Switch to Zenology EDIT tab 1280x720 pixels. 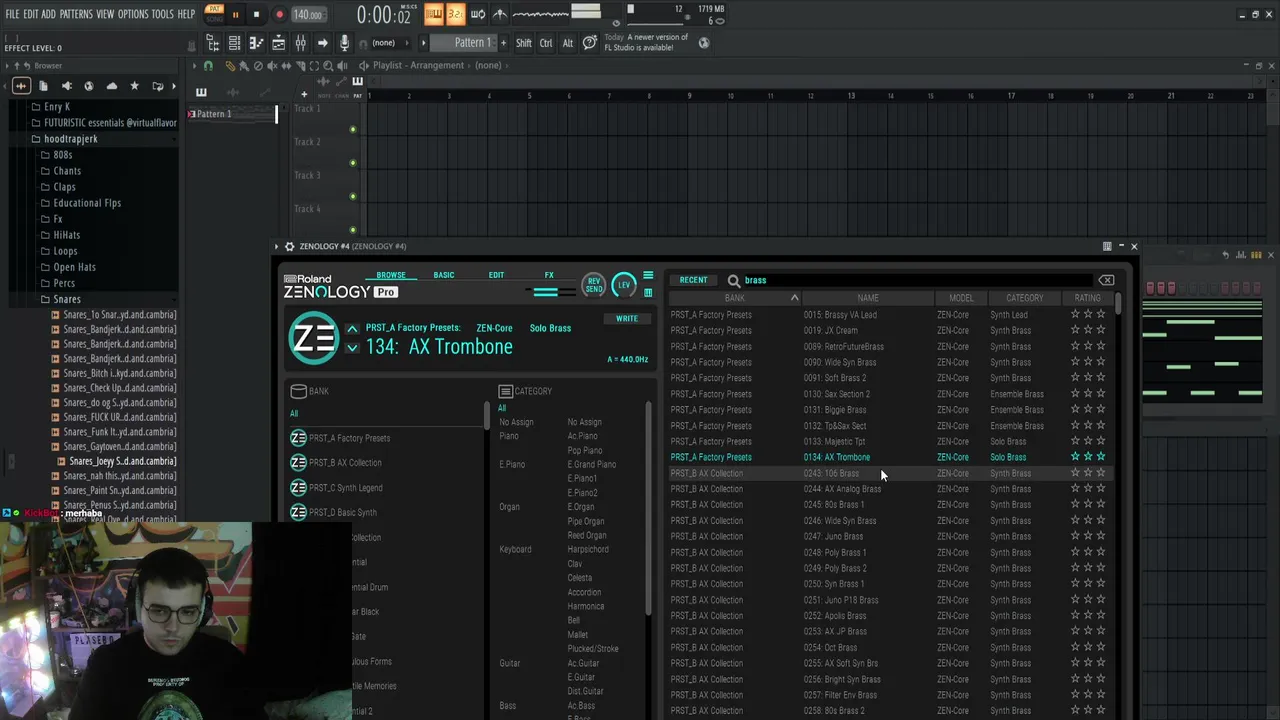click(x=496, y=275)
